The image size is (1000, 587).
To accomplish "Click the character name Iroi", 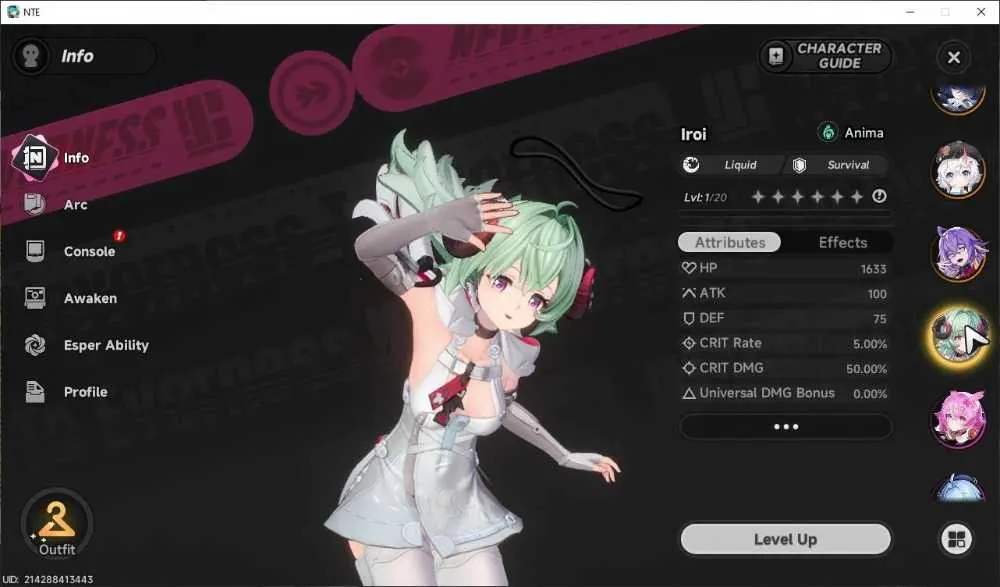I will (x=693, y=134).
